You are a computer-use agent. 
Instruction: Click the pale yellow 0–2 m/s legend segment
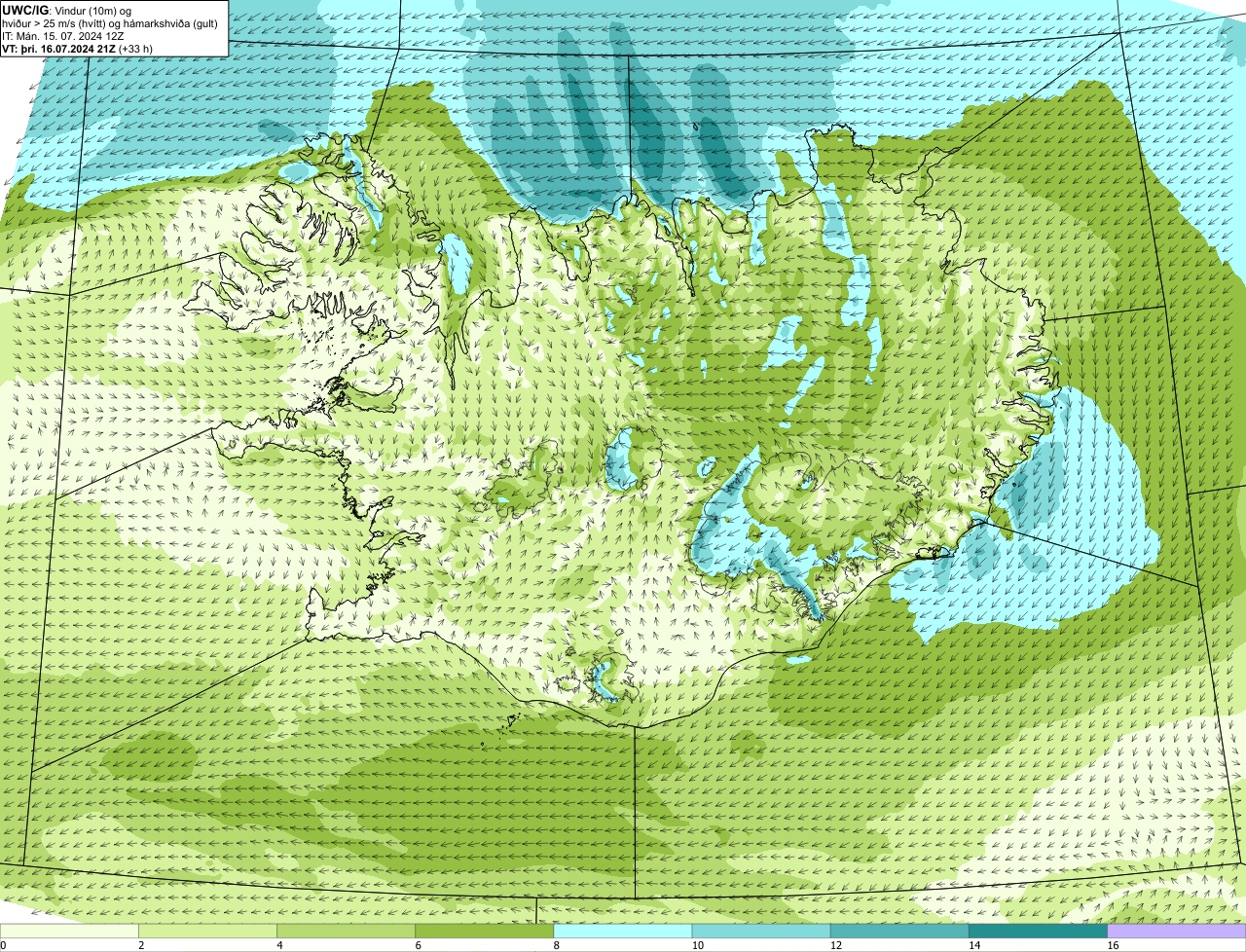[x=69, y=932]
